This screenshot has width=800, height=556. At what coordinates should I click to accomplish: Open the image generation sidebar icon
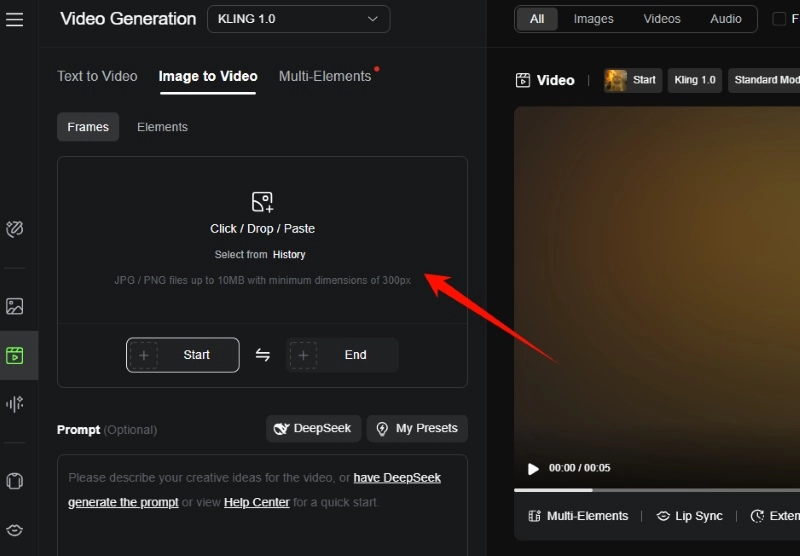(14, 306)
